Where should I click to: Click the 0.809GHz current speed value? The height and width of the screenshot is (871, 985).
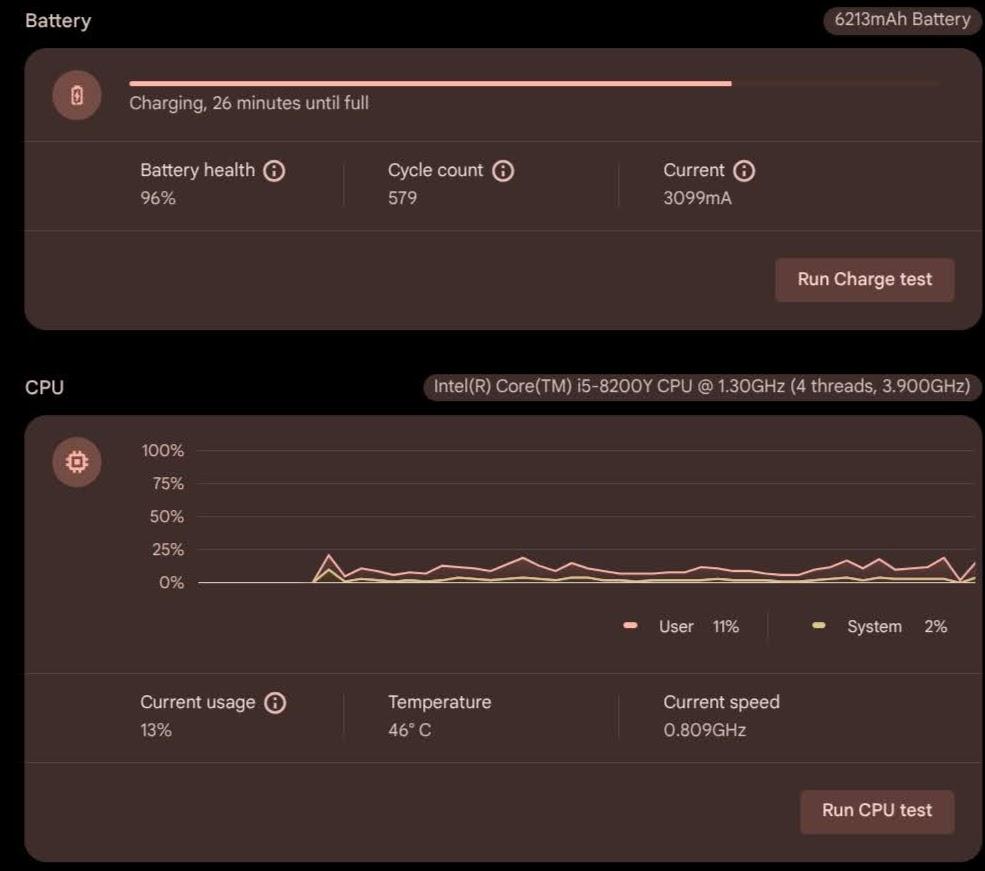pyautogui.click(x=704, y=731)
